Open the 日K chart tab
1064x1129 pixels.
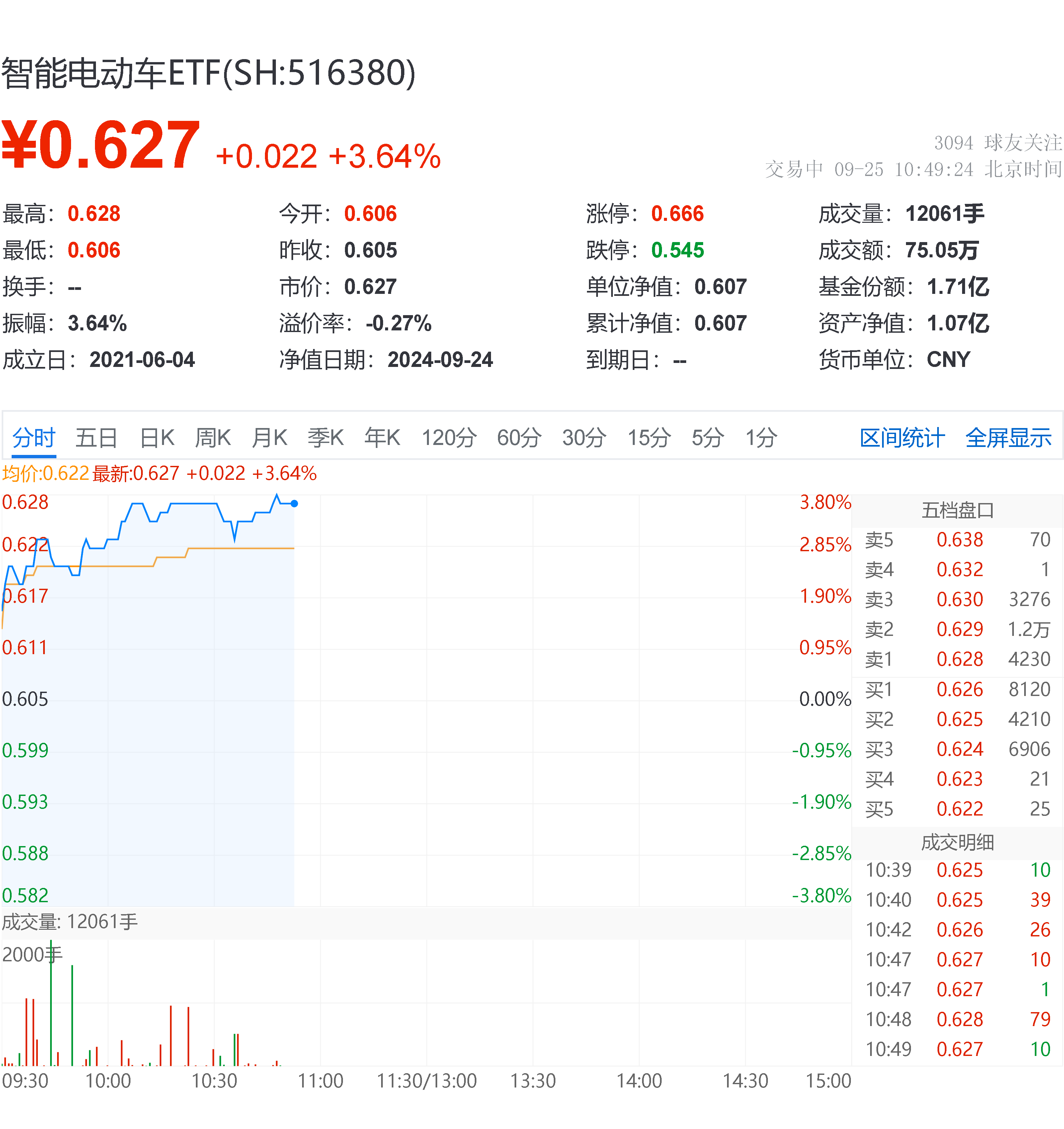(x=157, y=438)
